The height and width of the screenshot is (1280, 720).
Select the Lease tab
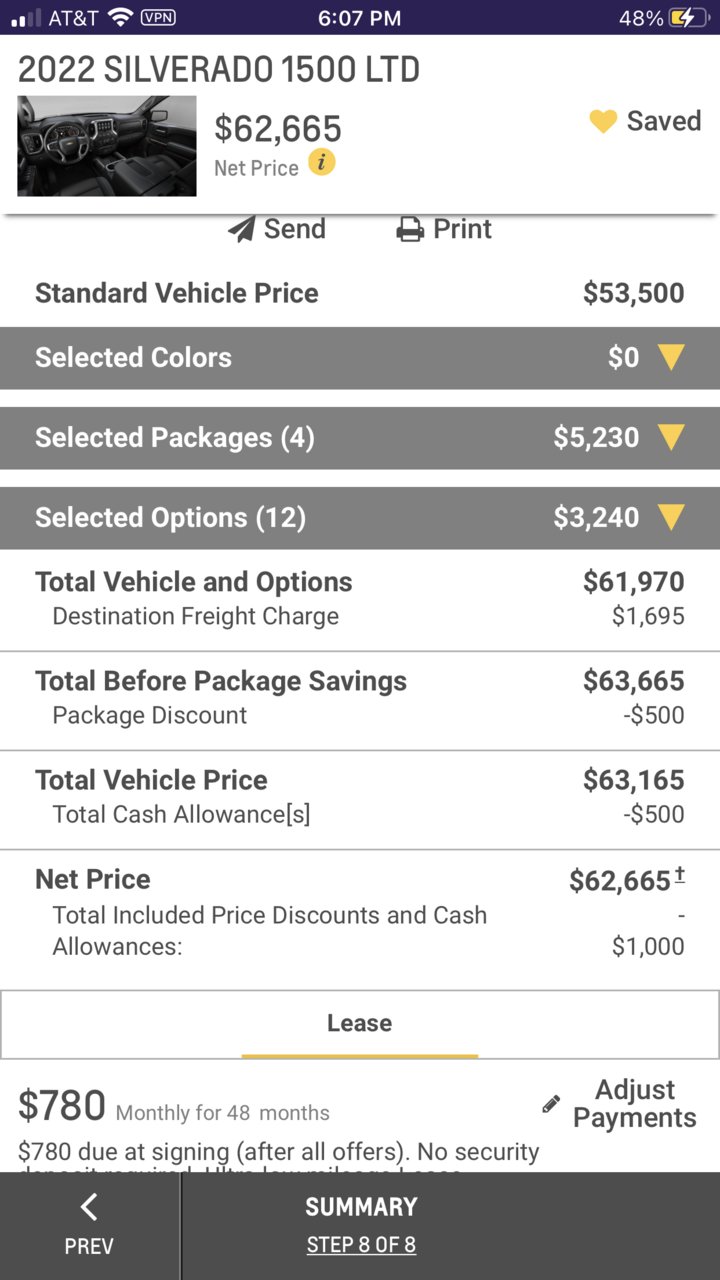tap(360, 1024)
